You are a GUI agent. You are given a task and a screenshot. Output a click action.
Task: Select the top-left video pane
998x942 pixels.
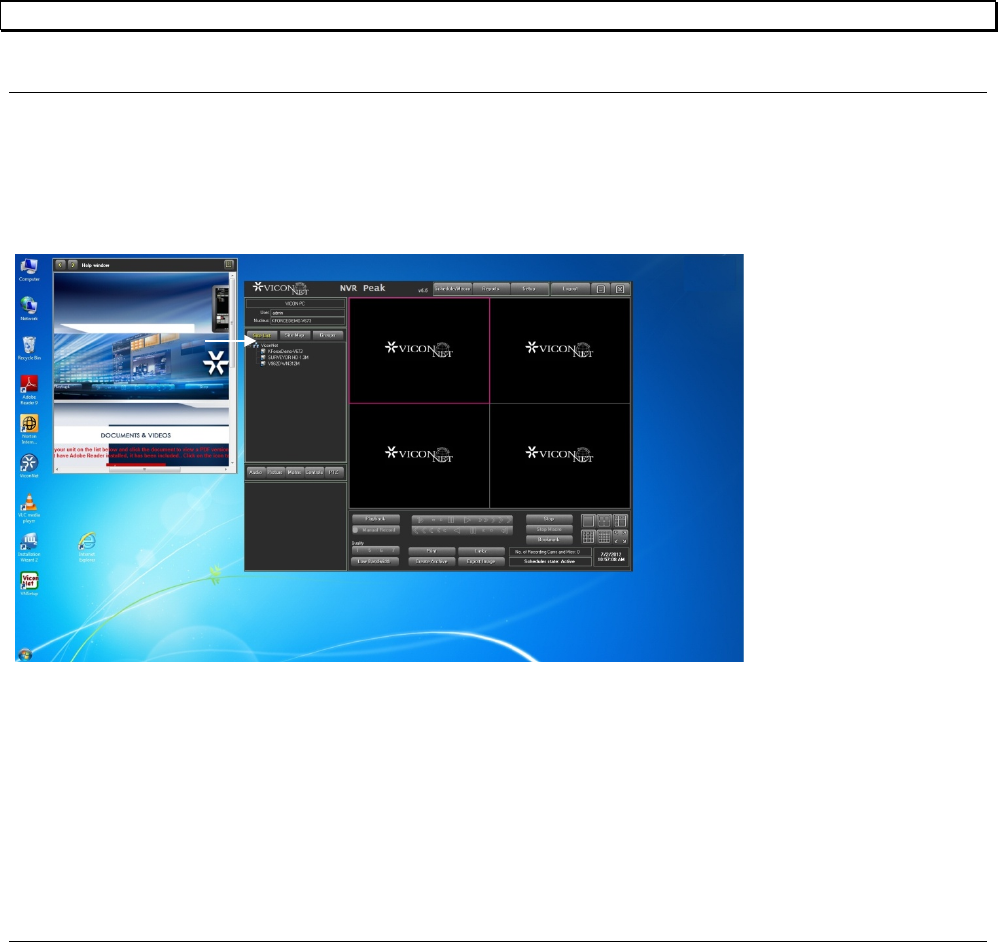tap(419, 351)
